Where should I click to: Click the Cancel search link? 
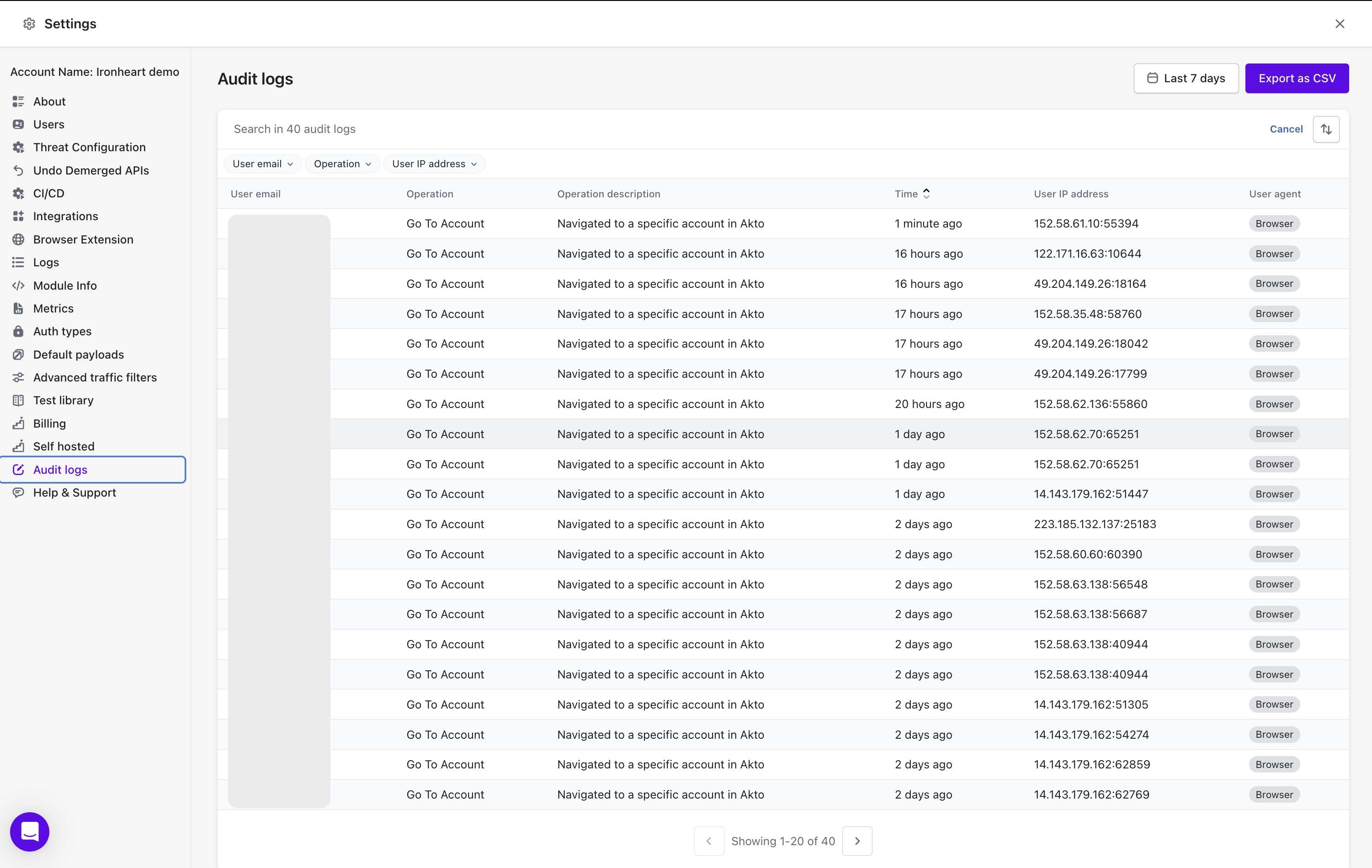click(1286, 129)
